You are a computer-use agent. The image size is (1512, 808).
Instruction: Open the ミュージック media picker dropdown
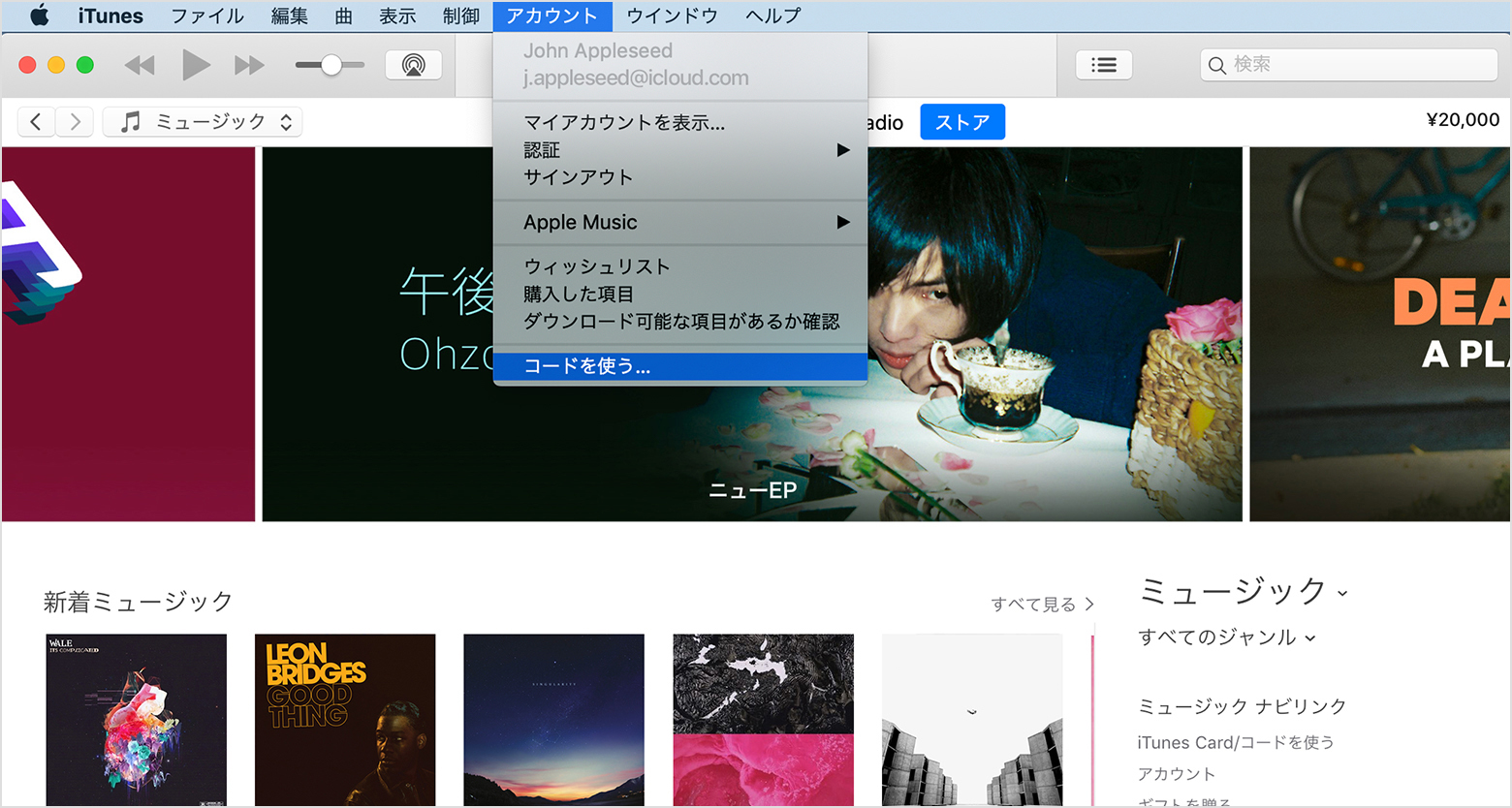(203, 121)
